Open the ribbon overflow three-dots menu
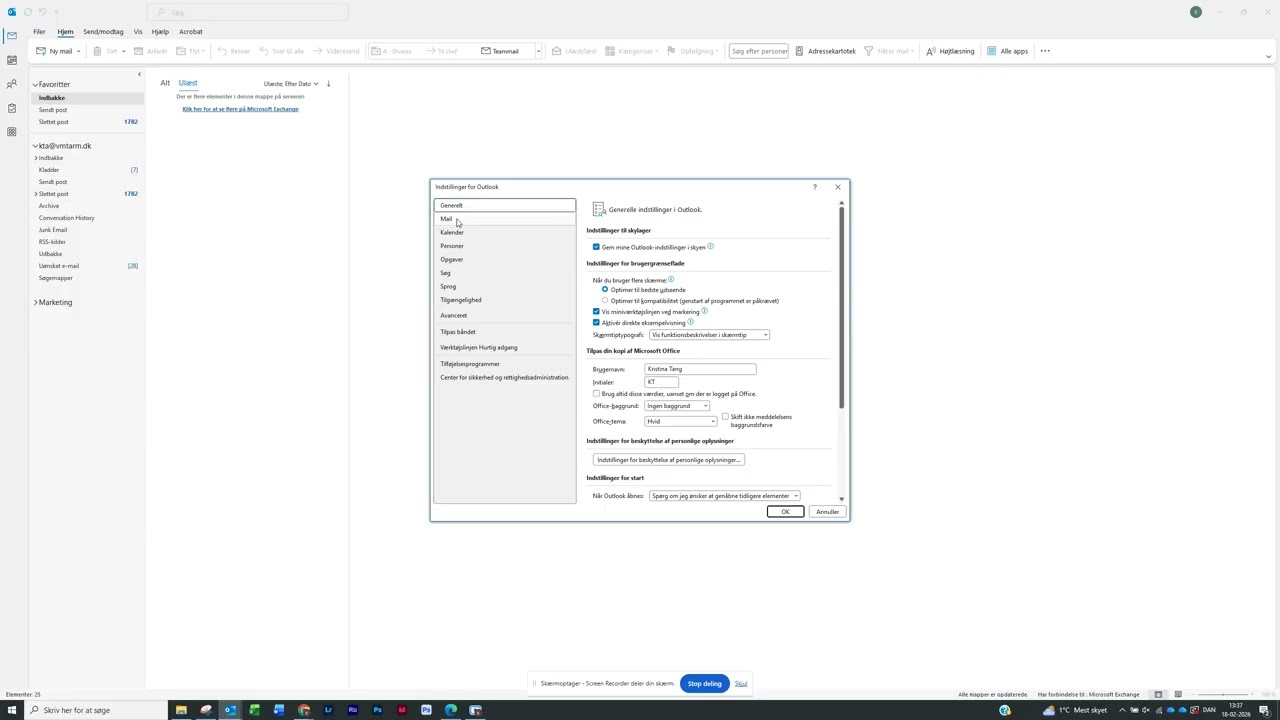Image resolution: width=1280 pixels, height=720 pixels. pyautogui.click(x=1045, y=51)
